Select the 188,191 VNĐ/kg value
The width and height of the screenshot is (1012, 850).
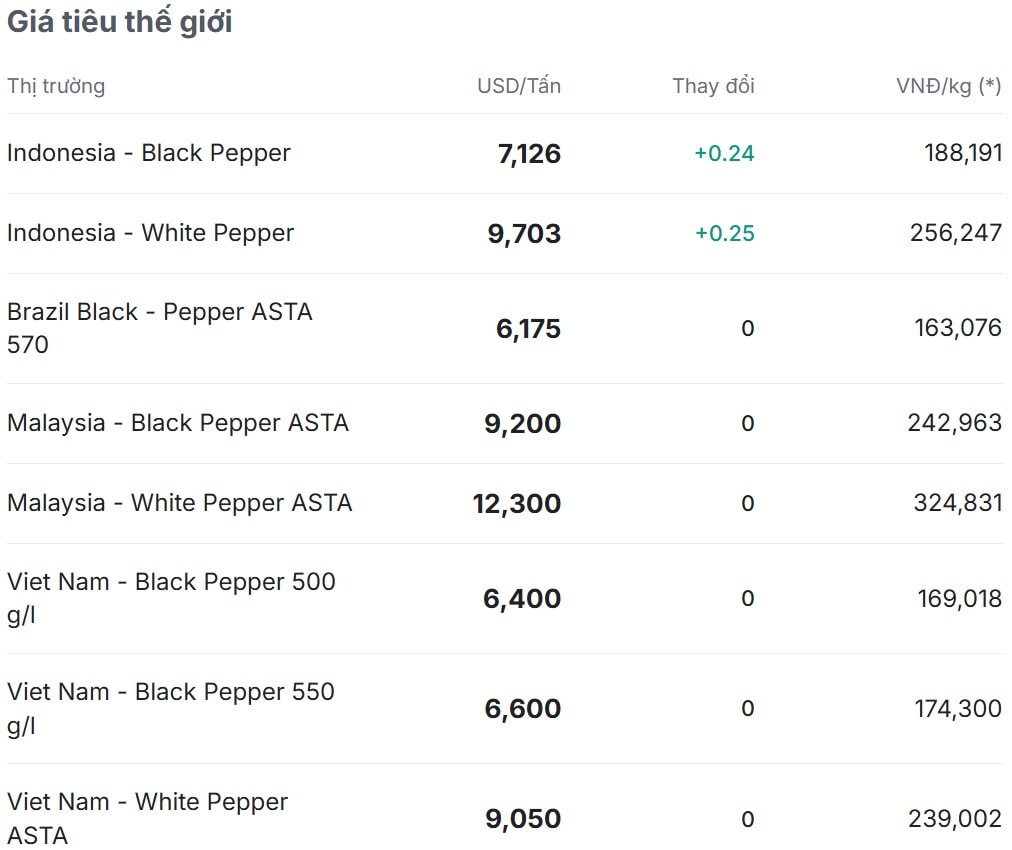963,153
